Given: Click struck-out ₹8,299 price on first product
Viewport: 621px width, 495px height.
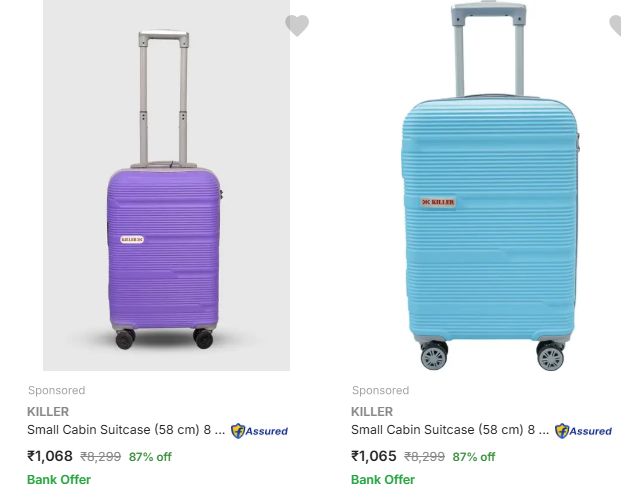Looking at the screenshot, I should coord(101,457).
